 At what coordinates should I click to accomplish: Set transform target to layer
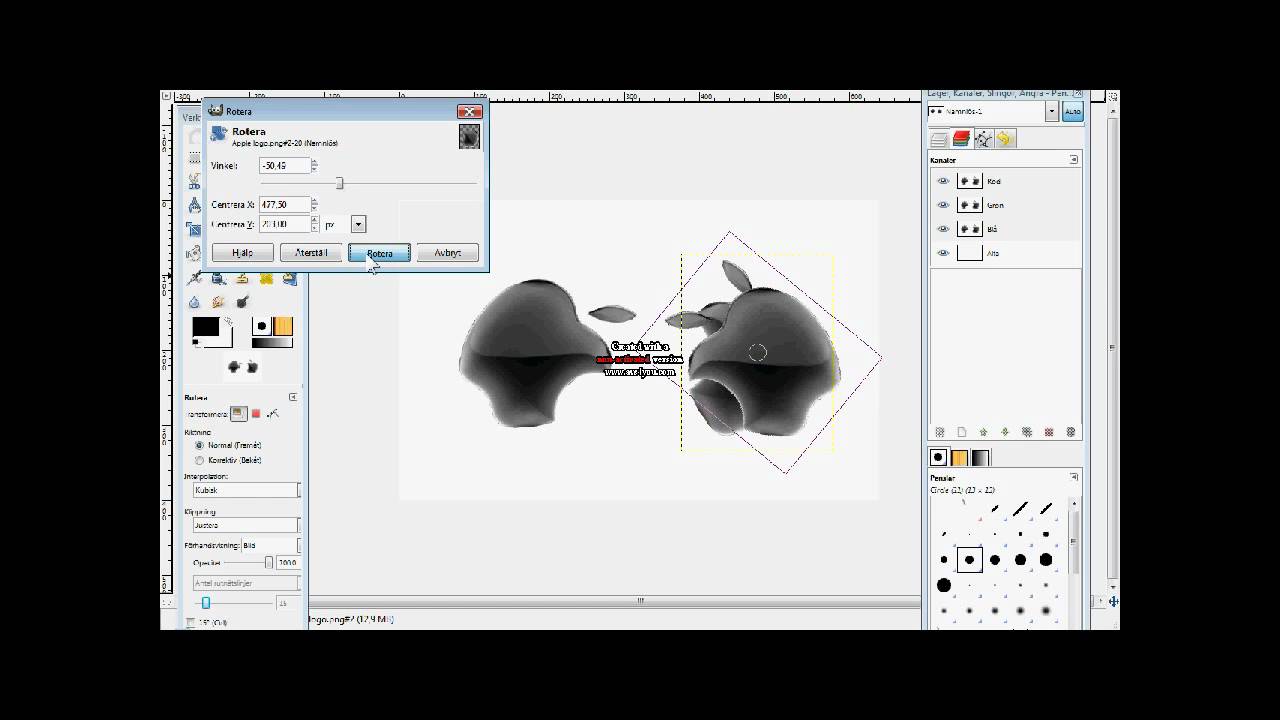238,413
